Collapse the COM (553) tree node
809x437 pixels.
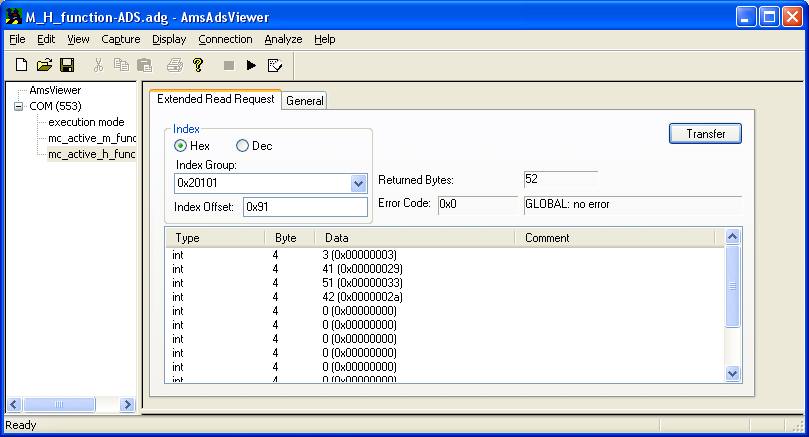coord(19,106)
